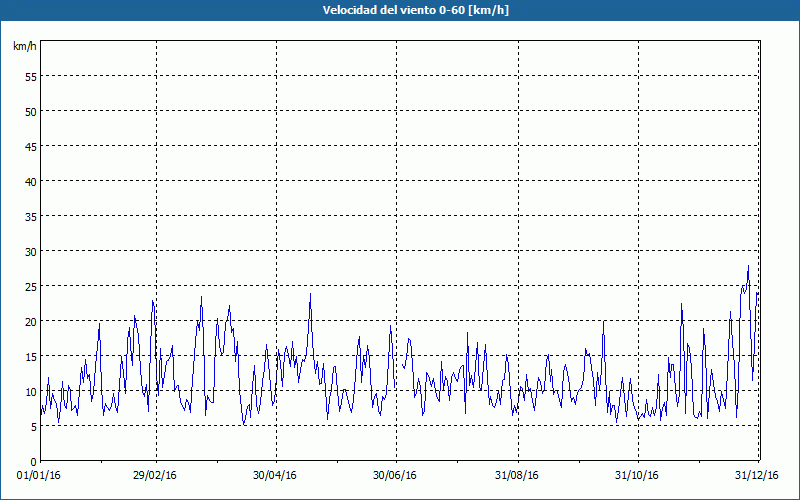Click the 10 y-axis label
Viewport: 800px width, 500px height.
coord(31,392)
